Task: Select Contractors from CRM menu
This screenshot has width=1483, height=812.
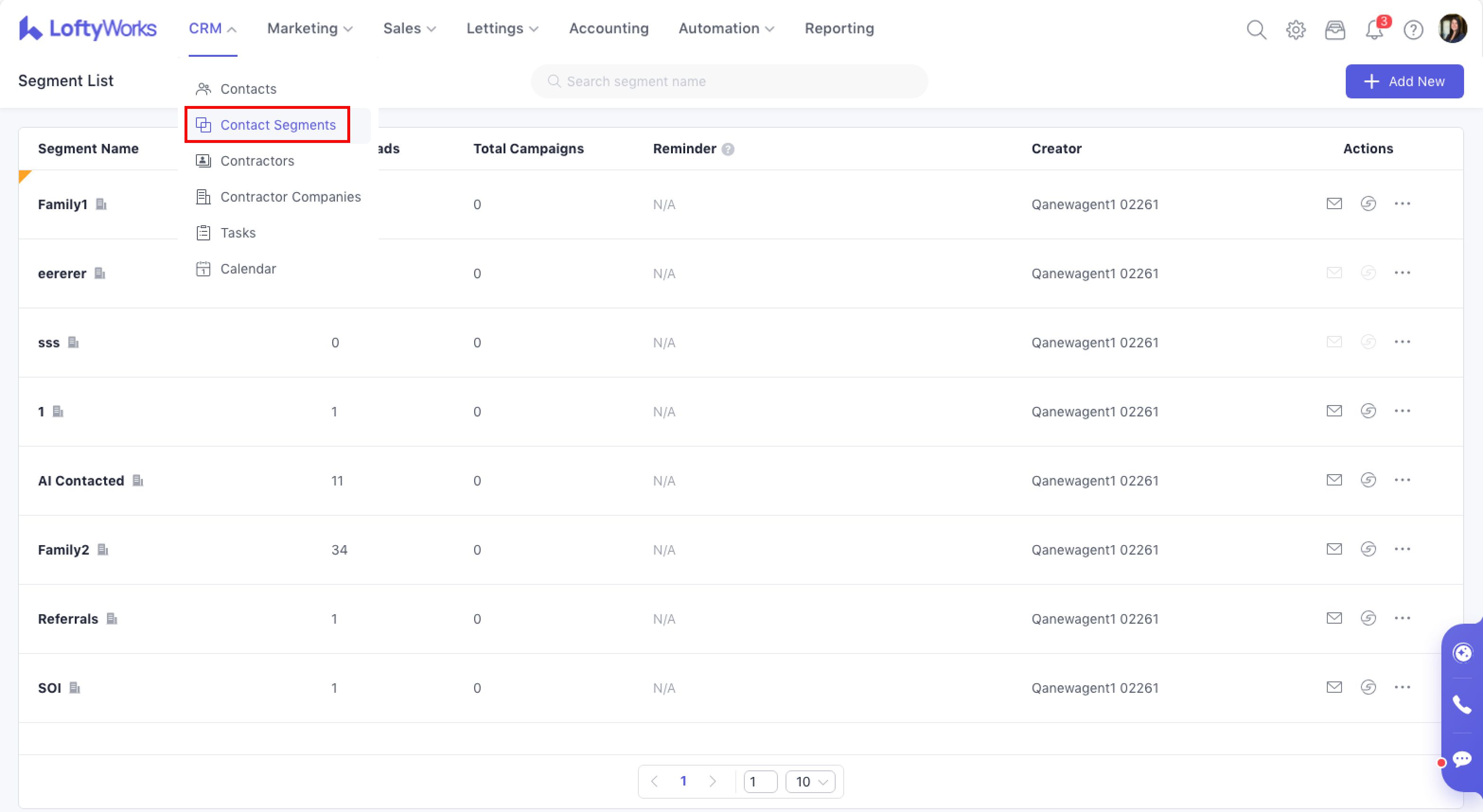Action: point(257,161)
